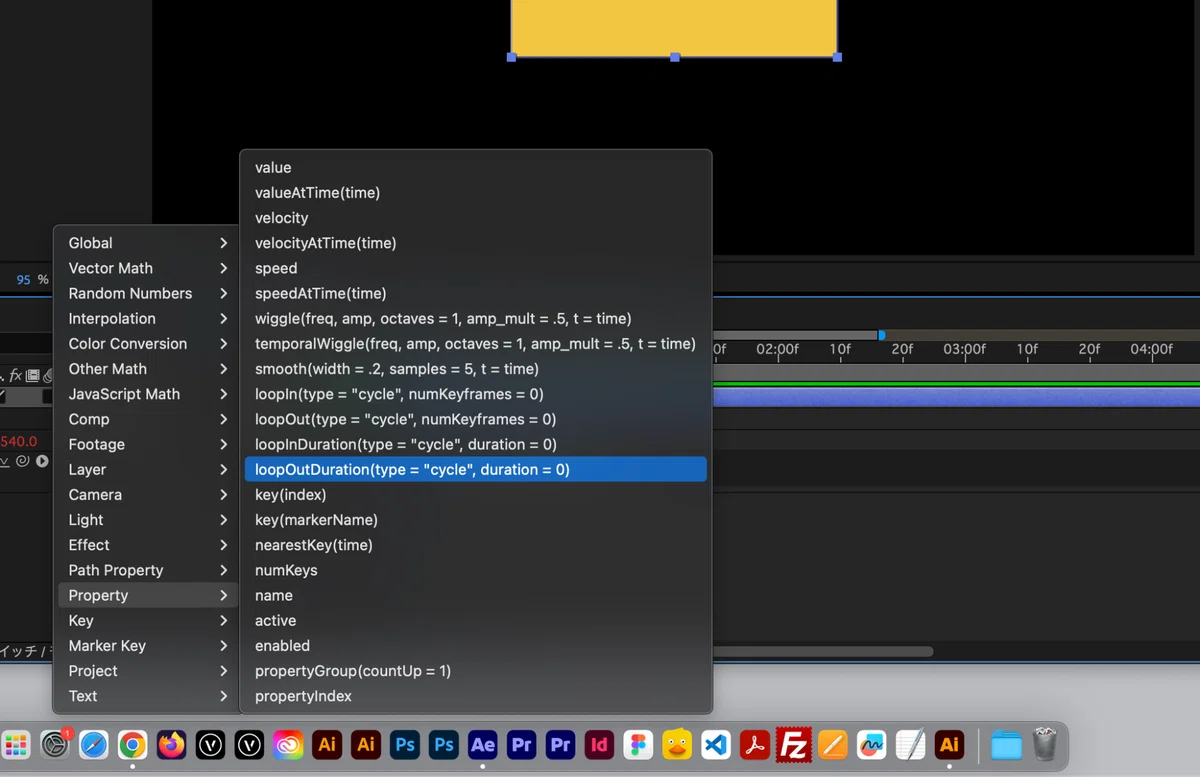Click the frame blending filmstrip column icon

click(x=32, y=376)
